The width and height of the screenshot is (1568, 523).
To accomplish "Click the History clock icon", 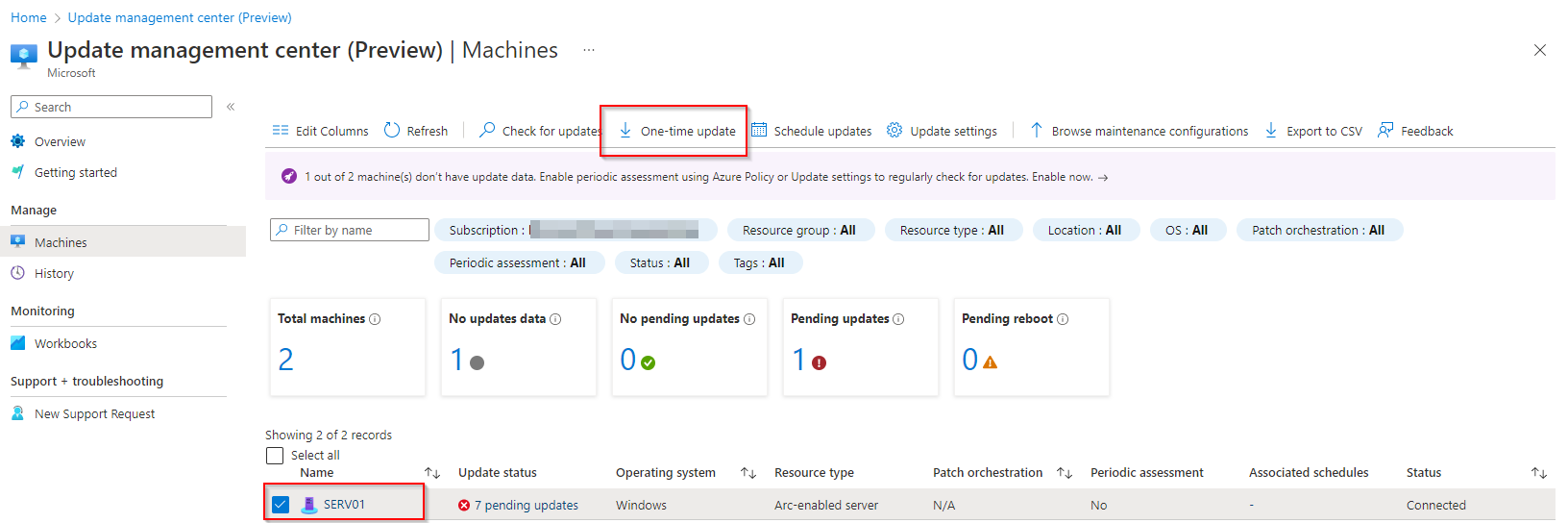I will [18, 273].
